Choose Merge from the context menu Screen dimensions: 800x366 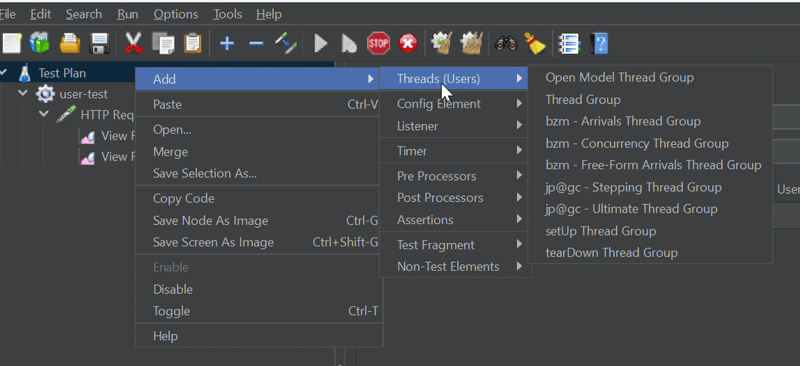pyautogui.click(x=258, y=152)
